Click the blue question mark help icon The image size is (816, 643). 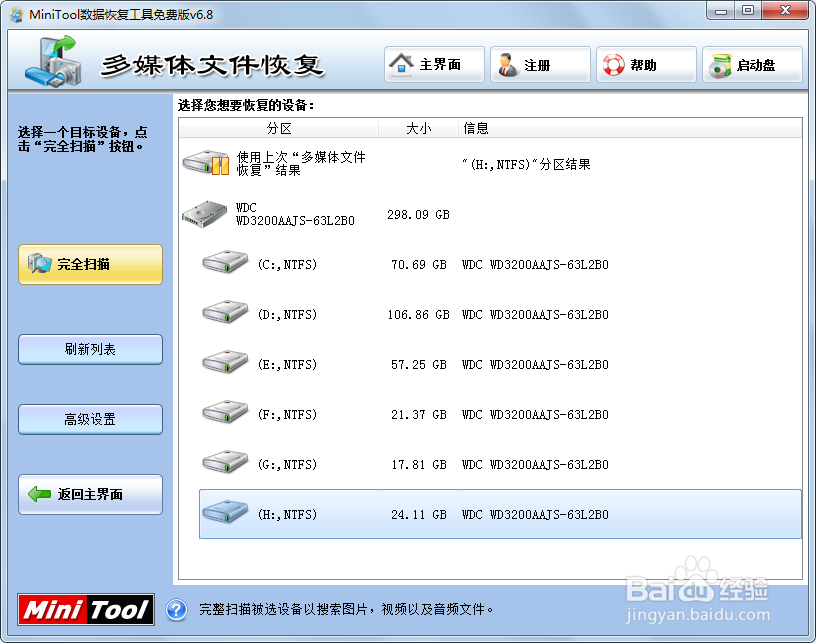tap(176, 609)
